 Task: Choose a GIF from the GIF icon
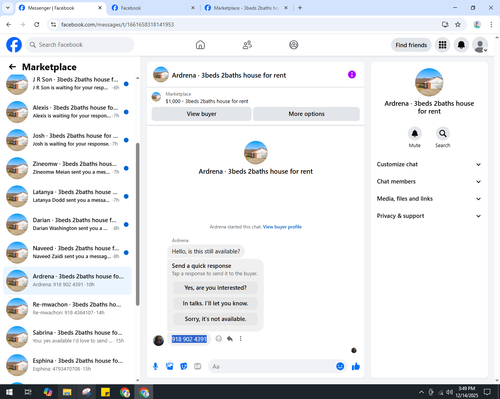[x=198, y=367]
